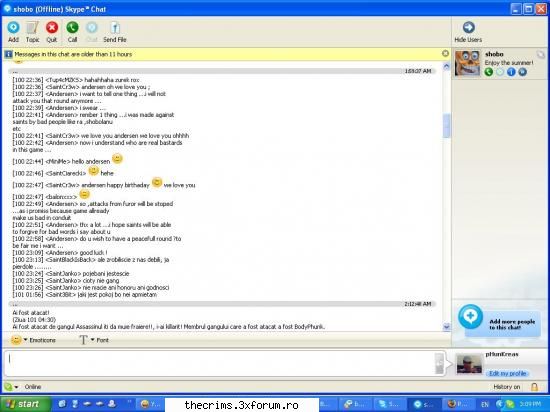Viewport: 550px width, 412px height.
Task: Click the Hide Users arrow icon
Action: (x=469, y=27)
